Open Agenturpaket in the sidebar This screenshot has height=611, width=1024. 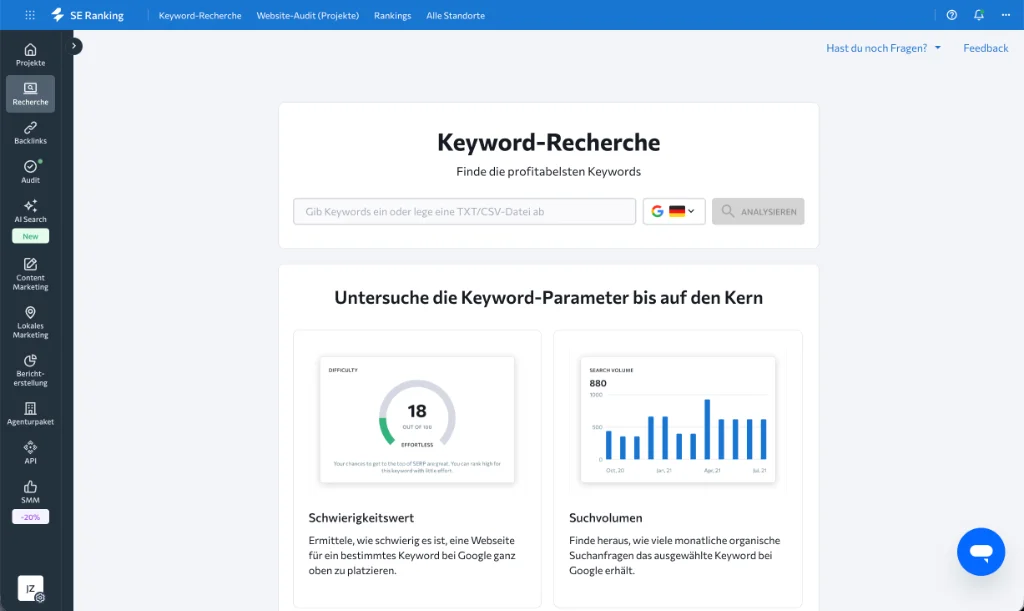click(31, 414)
